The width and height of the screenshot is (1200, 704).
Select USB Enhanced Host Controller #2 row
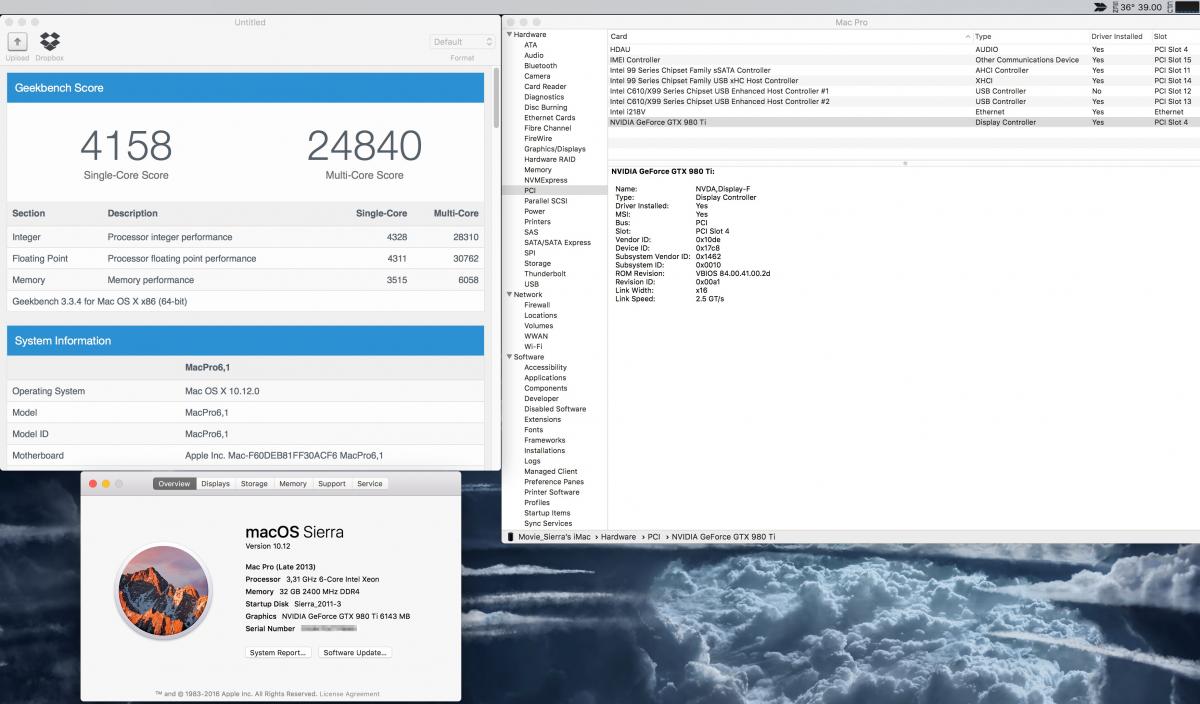click(x=904, y=101)
